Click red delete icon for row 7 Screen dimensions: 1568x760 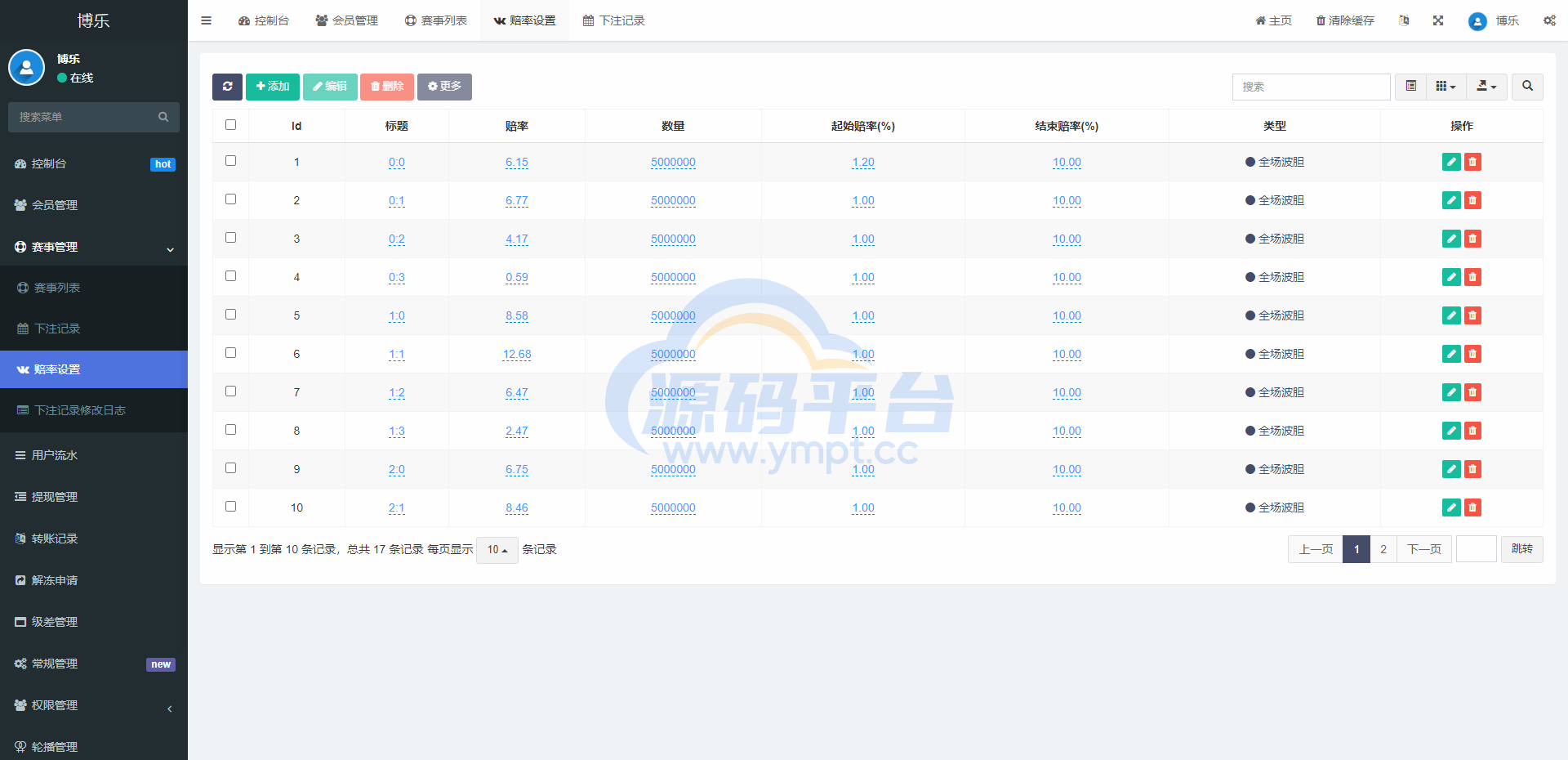point(1472,392)
